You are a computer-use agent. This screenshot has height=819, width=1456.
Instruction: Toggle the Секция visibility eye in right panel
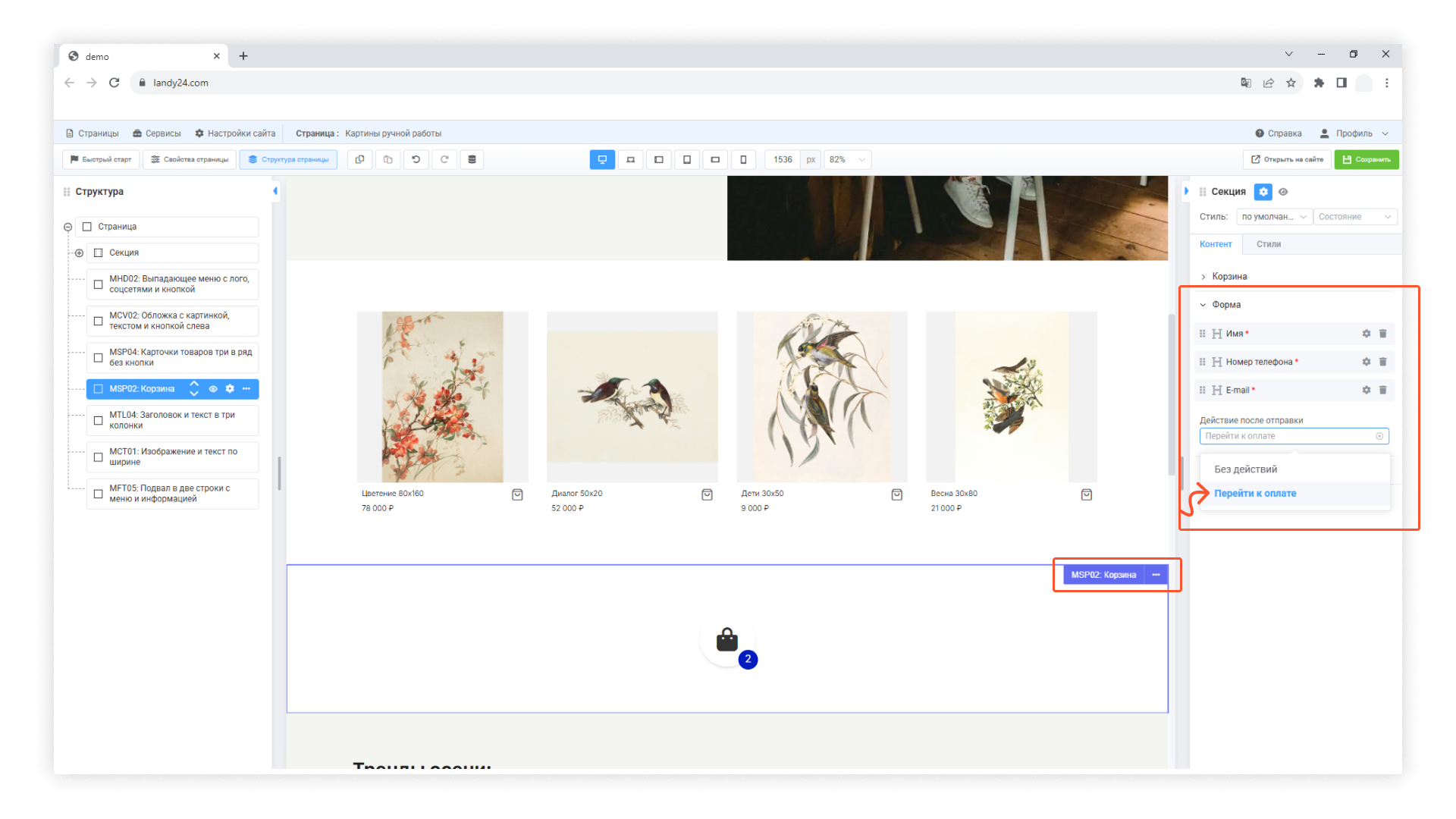pyautogui.click(x=1283, y=192)
